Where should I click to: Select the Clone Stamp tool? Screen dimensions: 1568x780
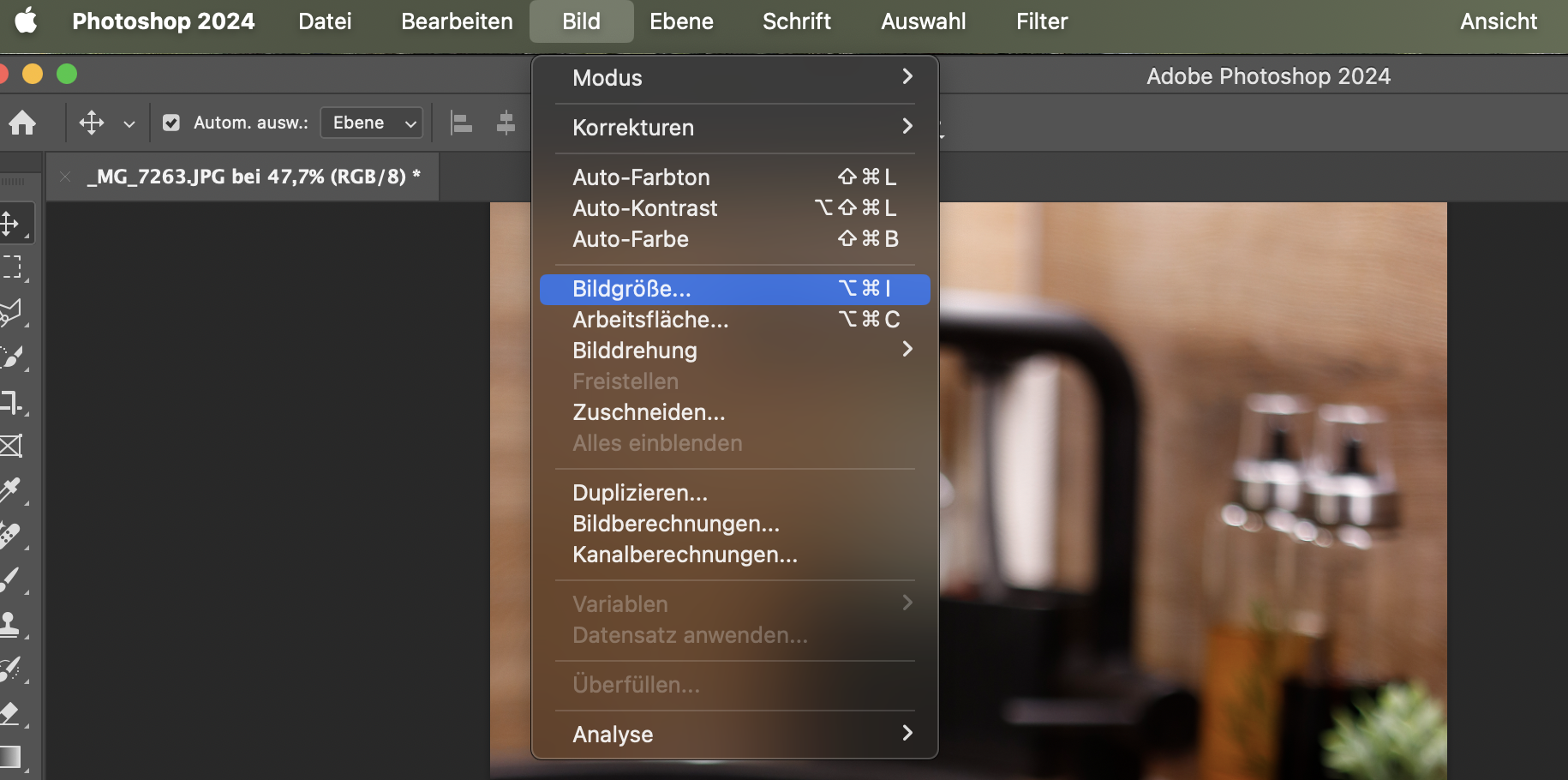pyautogui.click(x=12, y=625)
